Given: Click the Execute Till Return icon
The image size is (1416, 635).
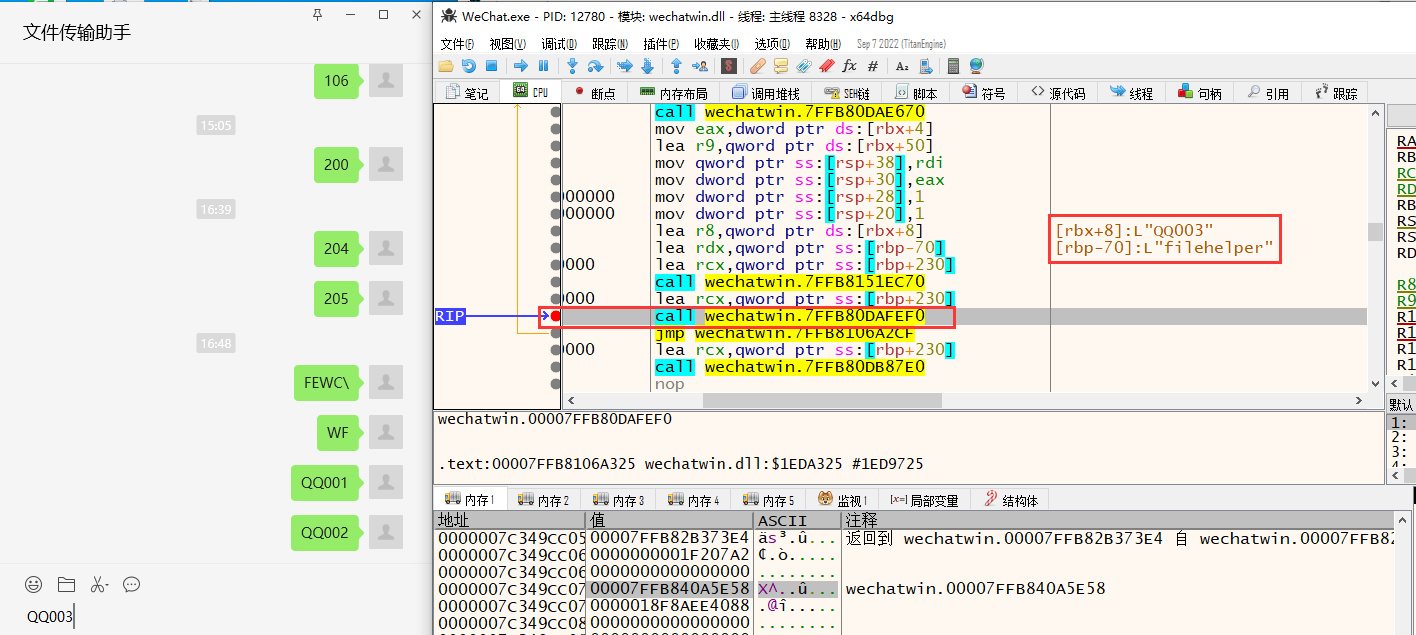Looking at the screenshot, I should pyautogui.click(x=676, y=66).
